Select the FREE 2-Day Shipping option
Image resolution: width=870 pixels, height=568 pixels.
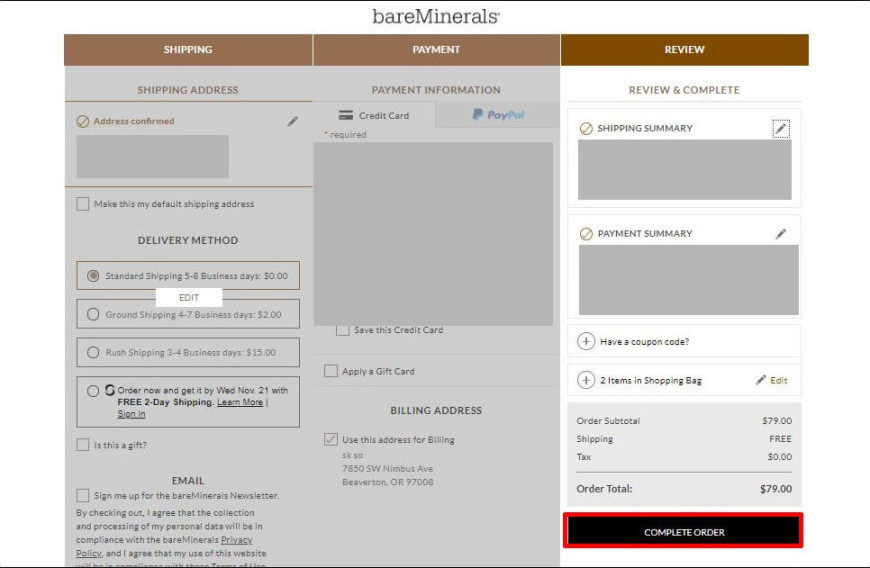pos(93,391)
